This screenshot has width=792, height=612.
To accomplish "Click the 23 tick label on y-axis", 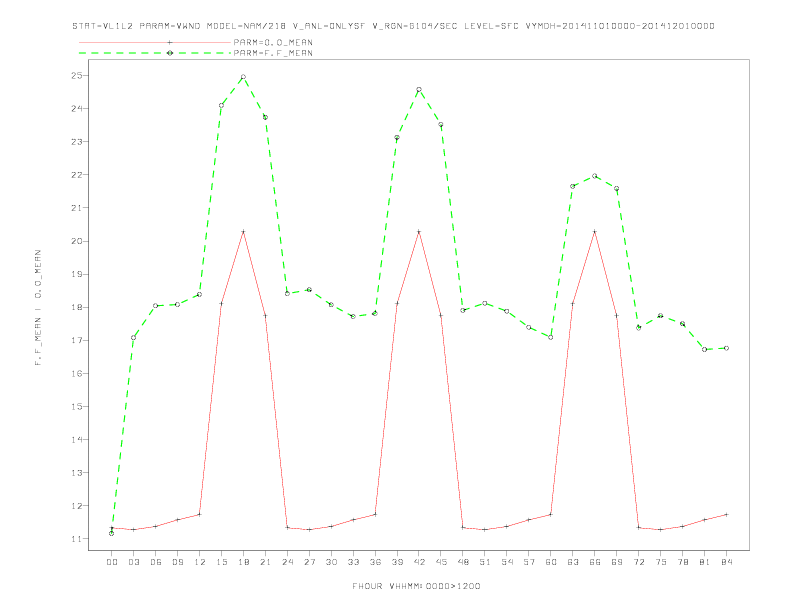I will click(77, 142).
